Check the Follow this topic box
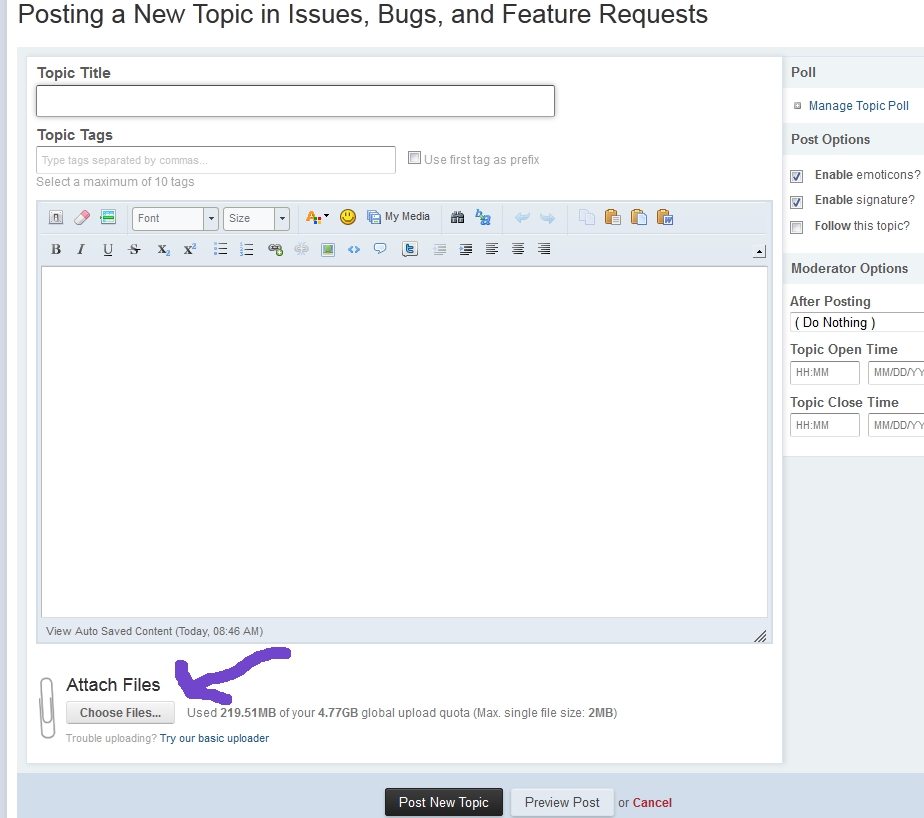Screen dimensions: 924x818 [x=797, y=227]
